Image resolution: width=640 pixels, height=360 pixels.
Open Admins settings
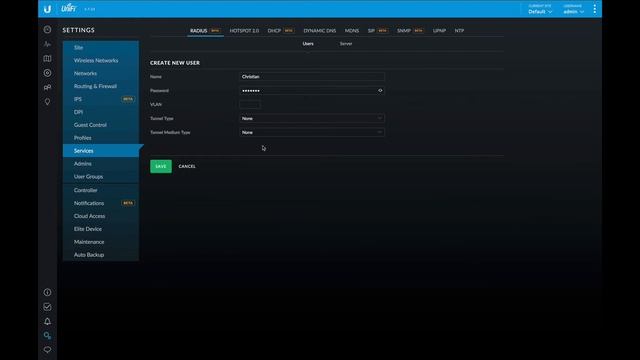(x=101, y=164)
